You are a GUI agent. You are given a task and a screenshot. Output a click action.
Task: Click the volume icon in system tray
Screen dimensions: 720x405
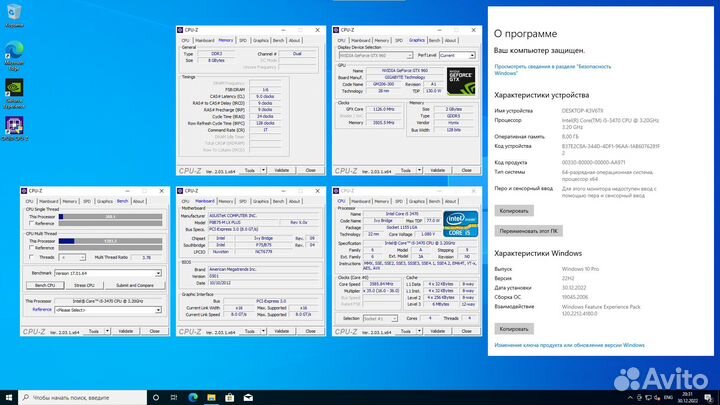(657, 398)
